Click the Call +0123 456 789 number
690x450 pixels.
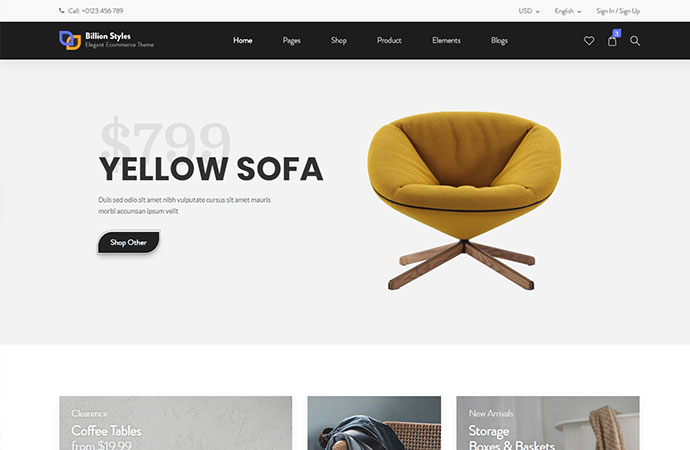point(95,11)
